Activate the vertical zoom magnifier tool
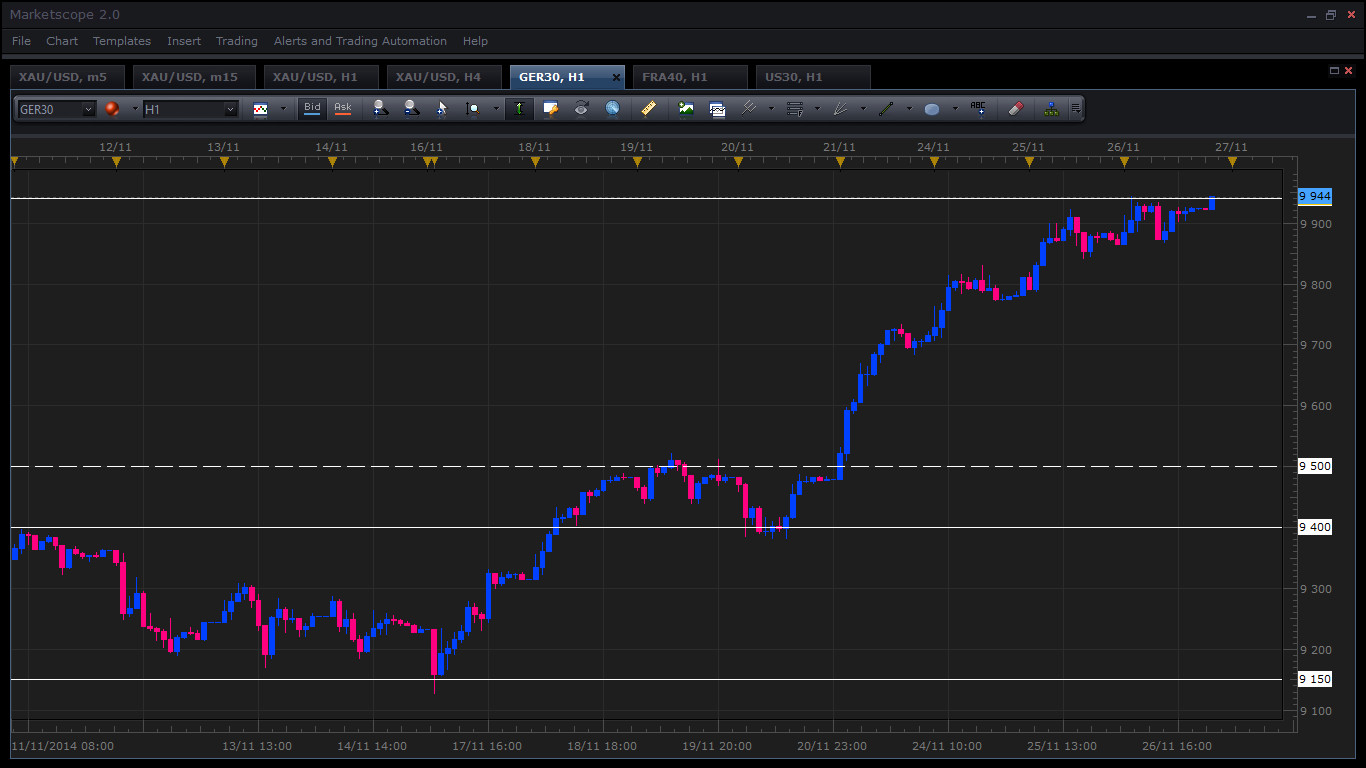 473,109
